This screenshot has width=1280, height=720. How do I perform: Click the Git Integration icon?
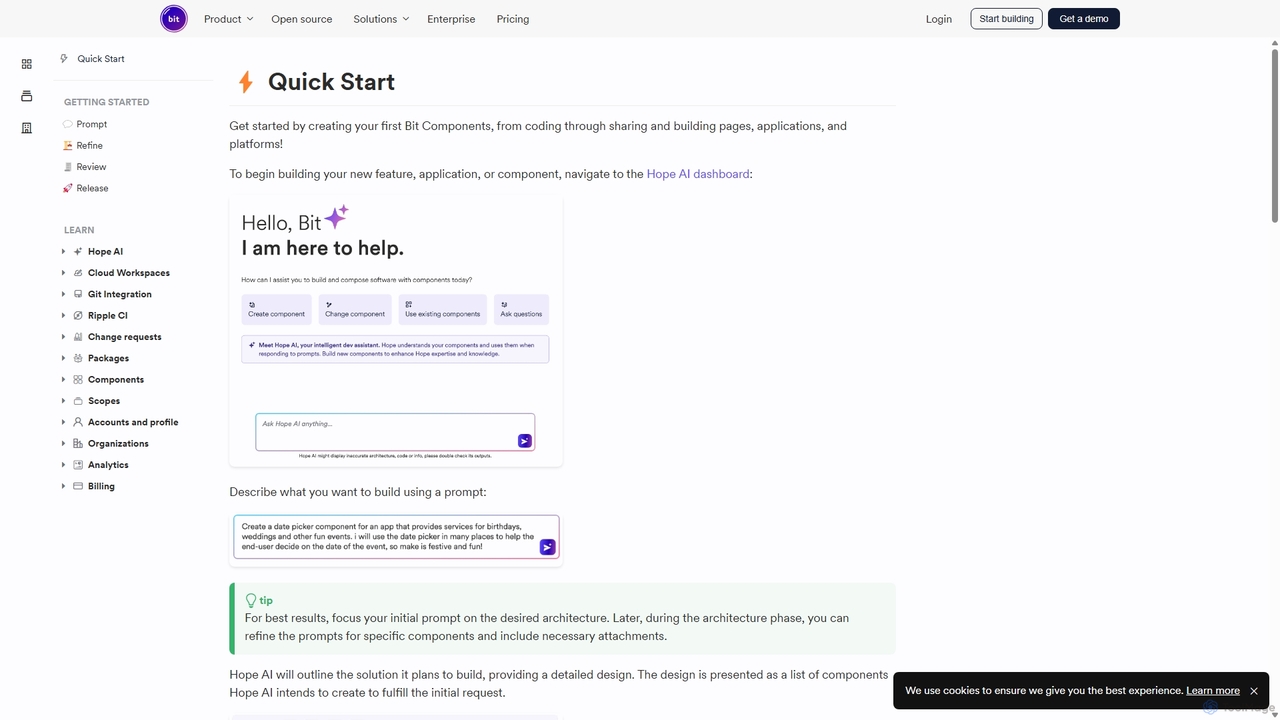[78, 294]
